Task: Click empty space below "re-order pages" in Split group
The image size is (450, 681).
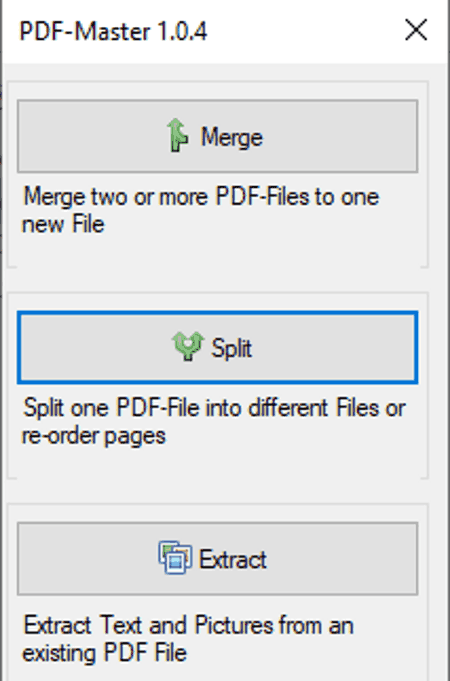Action: click(x=217, y=462)
